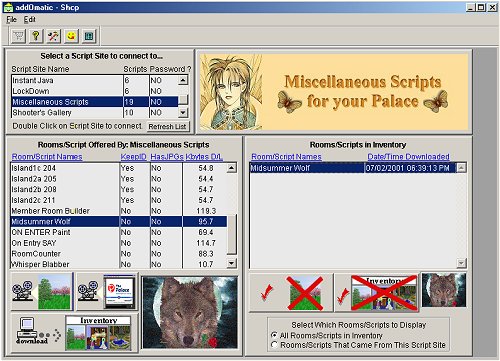
Task: Sort by HasJPGs column header
Action: click(167, 157)
